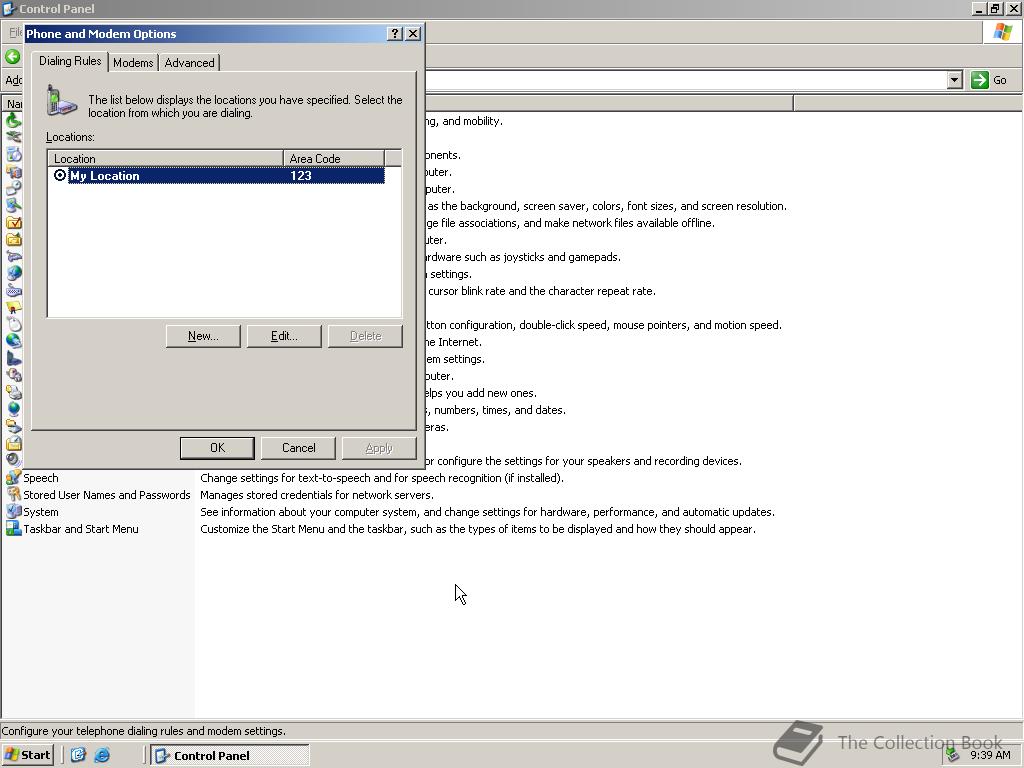The height and width of the screenshot is (768, 1024).
Task: Select the My Location row text
Action: 104,175
